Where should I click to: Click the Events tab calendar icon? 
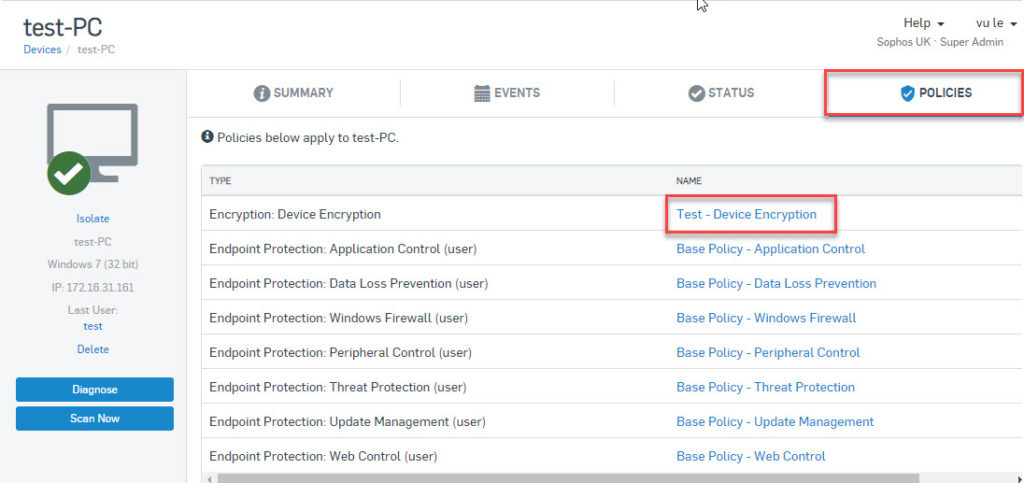click(x=482, y=93)
